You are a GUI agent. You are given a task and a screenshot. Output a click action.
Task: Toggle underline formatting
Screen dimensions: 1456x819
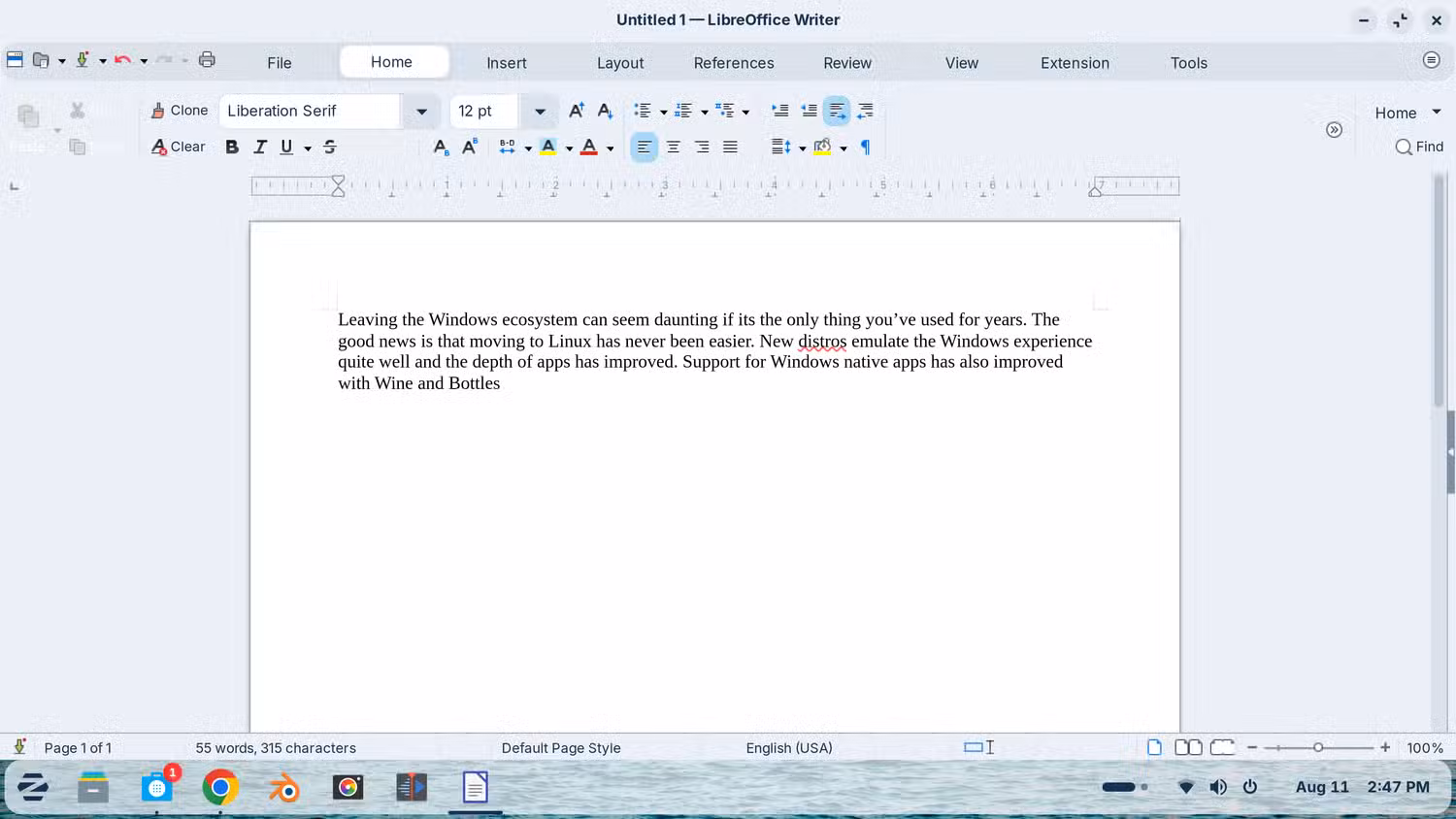tap(286, 147)
